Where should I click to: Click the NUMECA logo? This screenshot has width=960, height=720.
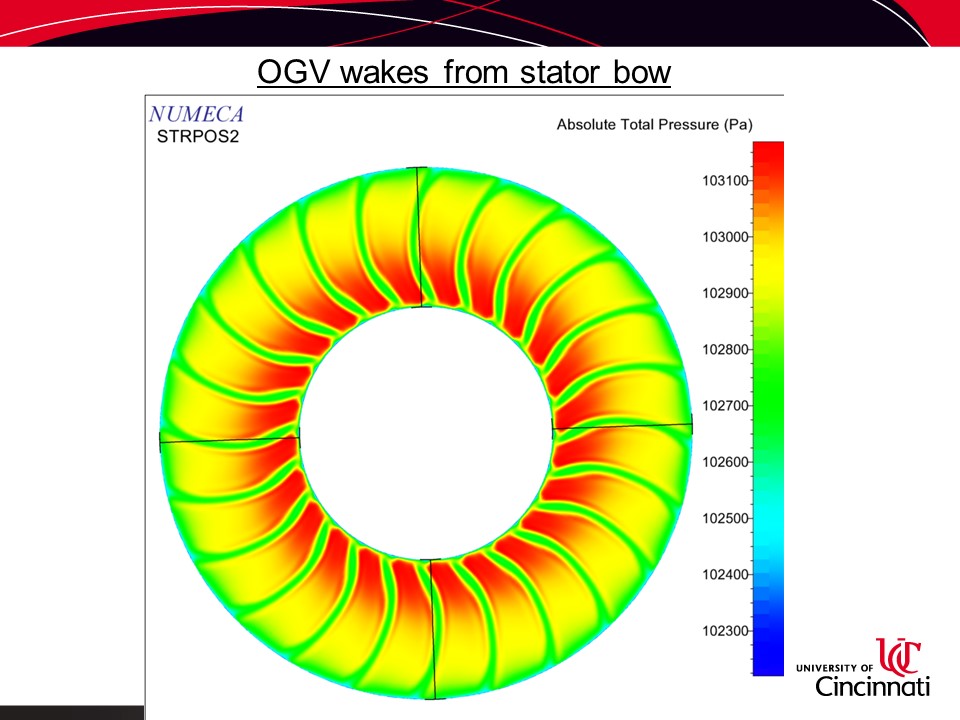point(195,113)
